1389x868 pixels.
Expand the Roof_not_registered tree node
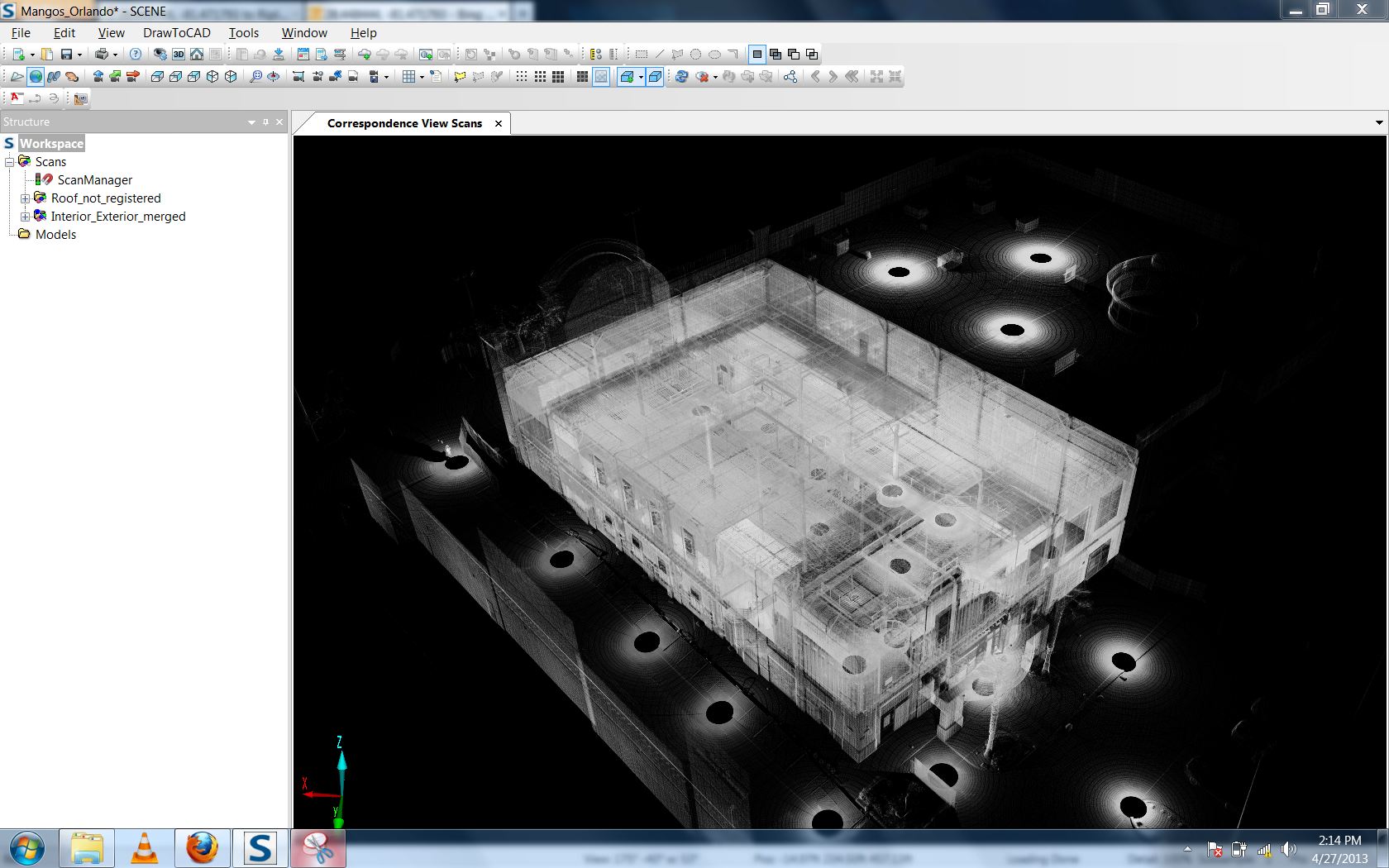(x=25, y=198)
